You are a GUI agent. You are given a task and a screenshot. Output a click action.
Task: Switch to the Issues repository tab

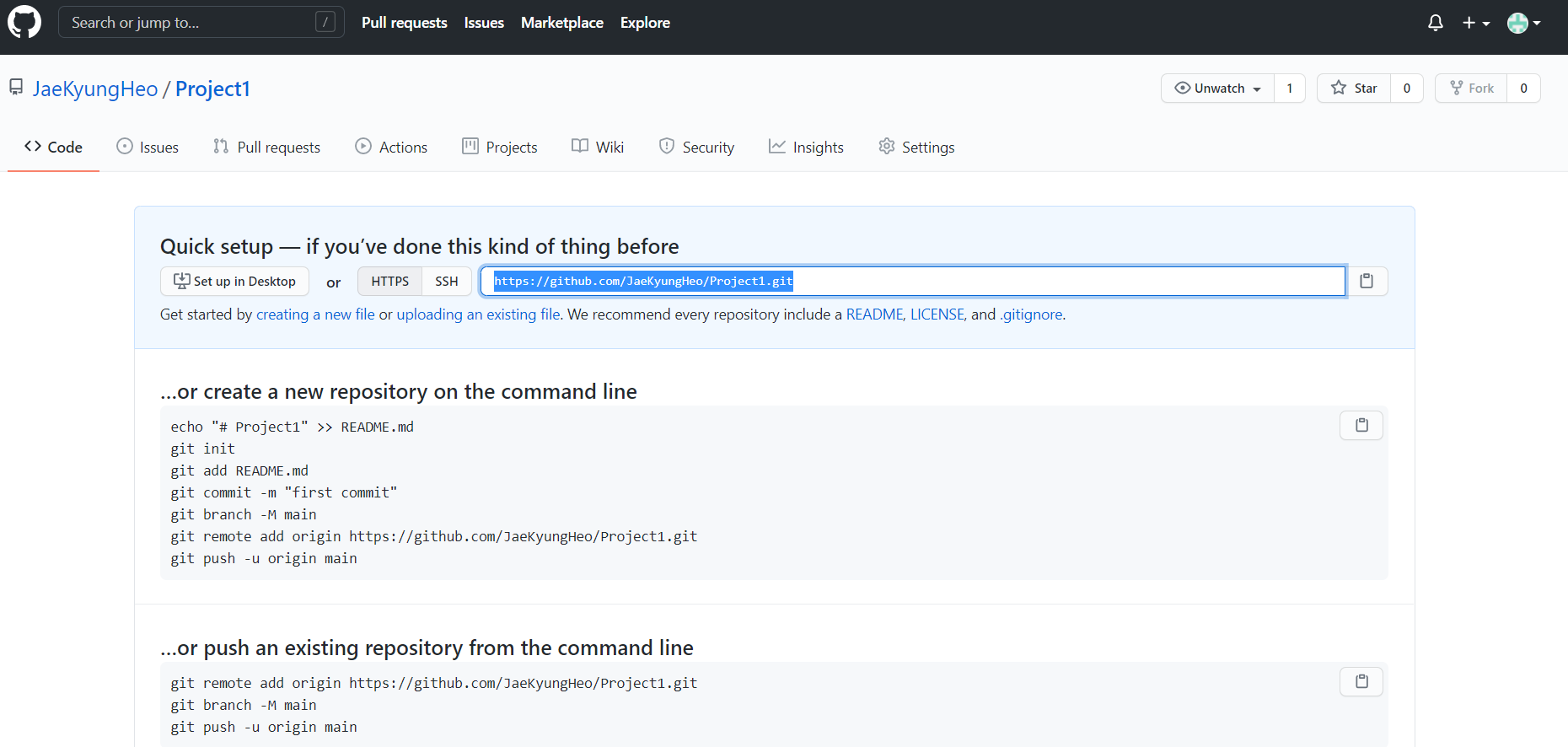coord(148,147)
